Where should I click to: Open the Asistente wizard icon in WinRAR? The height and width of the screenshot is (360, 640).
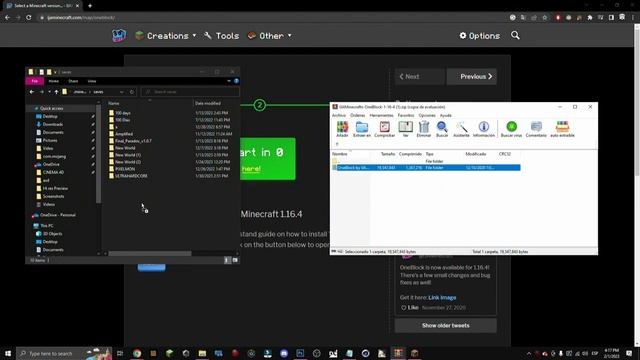click(461, 129)
